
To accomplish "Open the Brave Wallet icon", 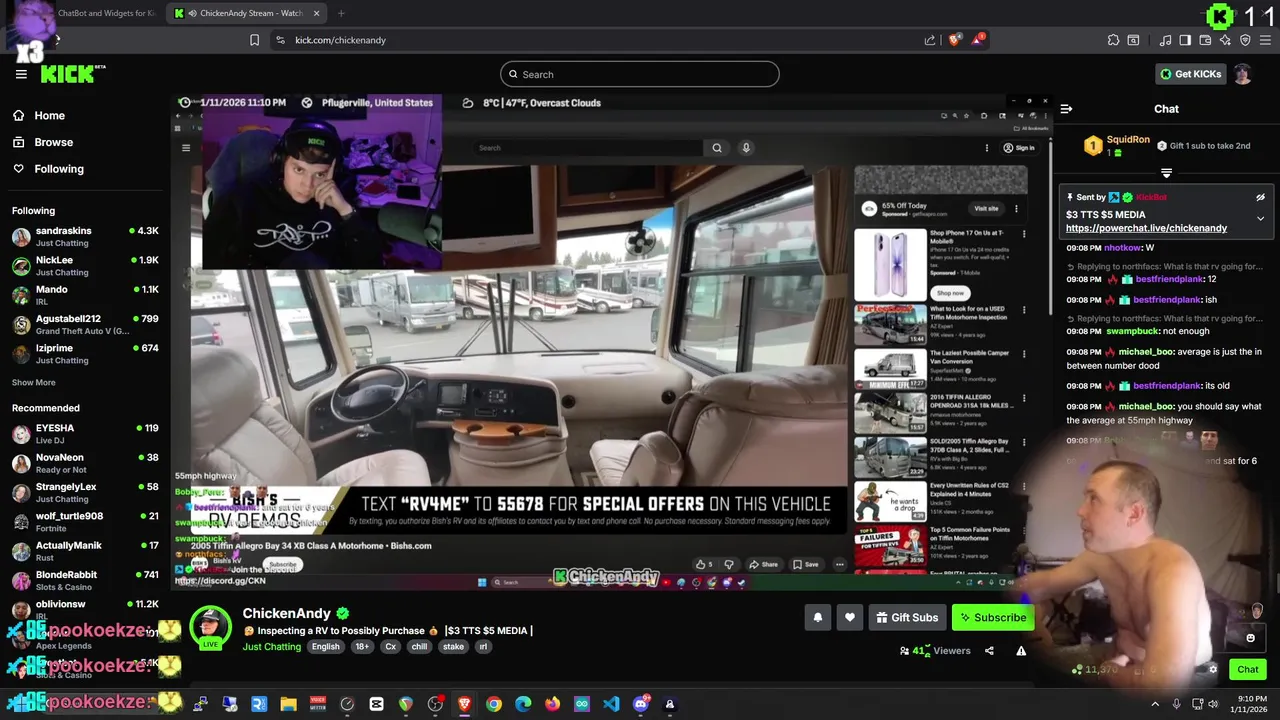I will [x=1205, y=40].
